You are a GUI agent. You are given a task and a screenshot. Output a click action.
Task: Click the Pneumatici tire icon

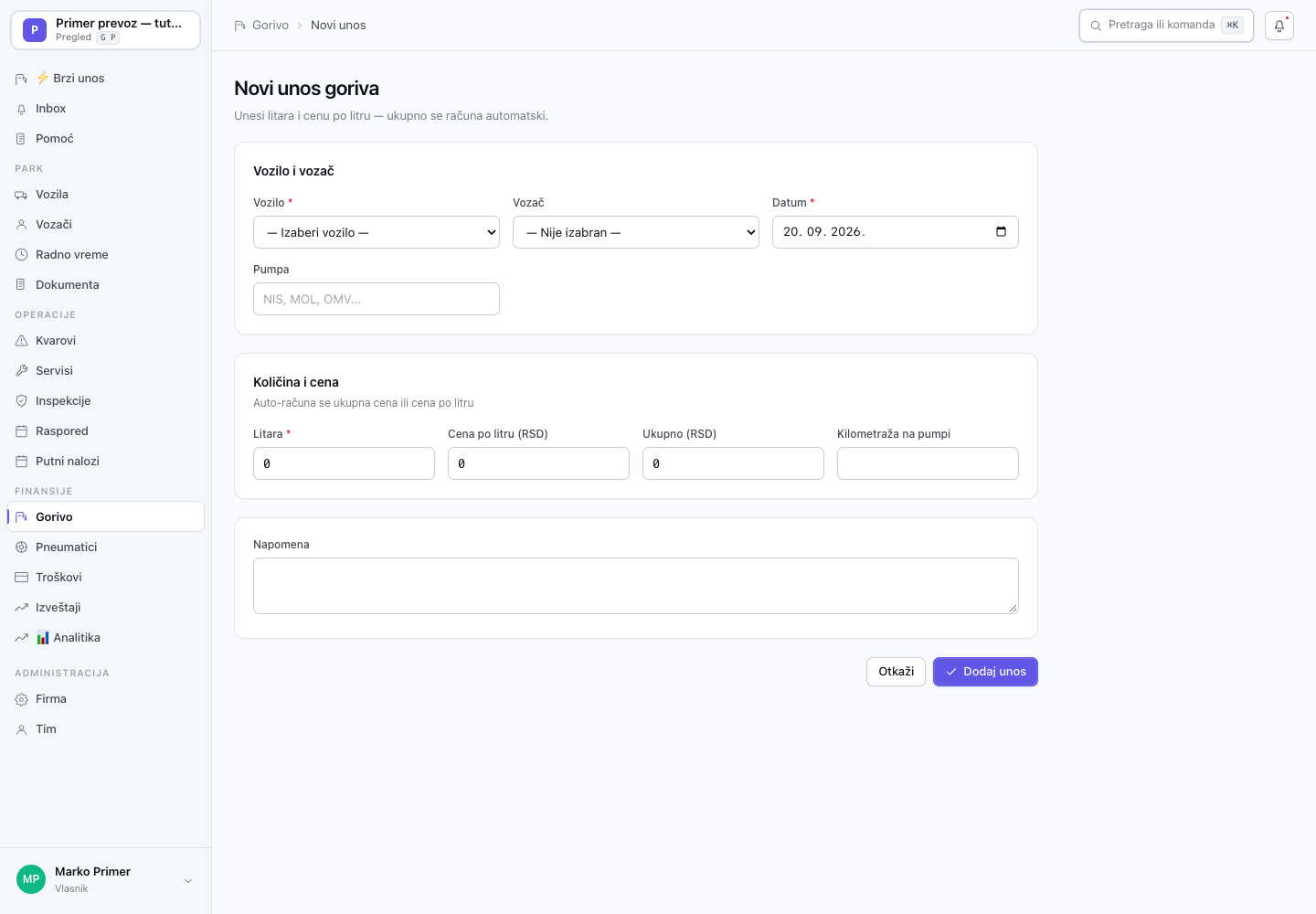point(21,547)
